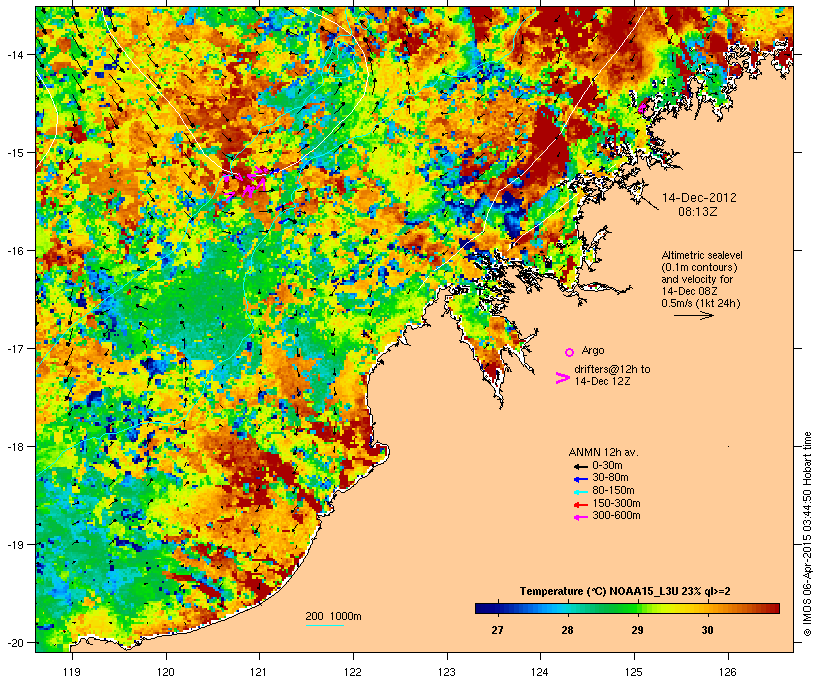The width and height of the screenshot is (820, 680).
Task: Click the time label 08:13Z
Action: tap(698, 212)
